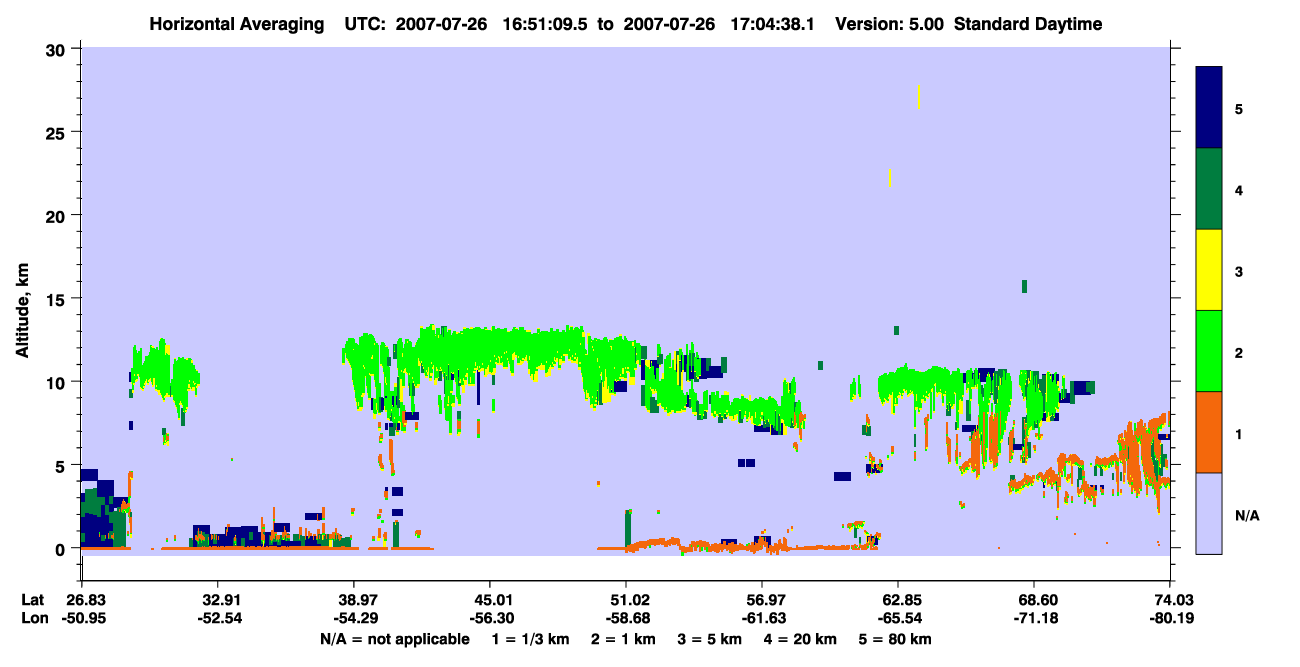Click the 'Lon' row label
The height and width of the screenshot is (667, 1300).
pyautogui.click(x=33, y=618)
